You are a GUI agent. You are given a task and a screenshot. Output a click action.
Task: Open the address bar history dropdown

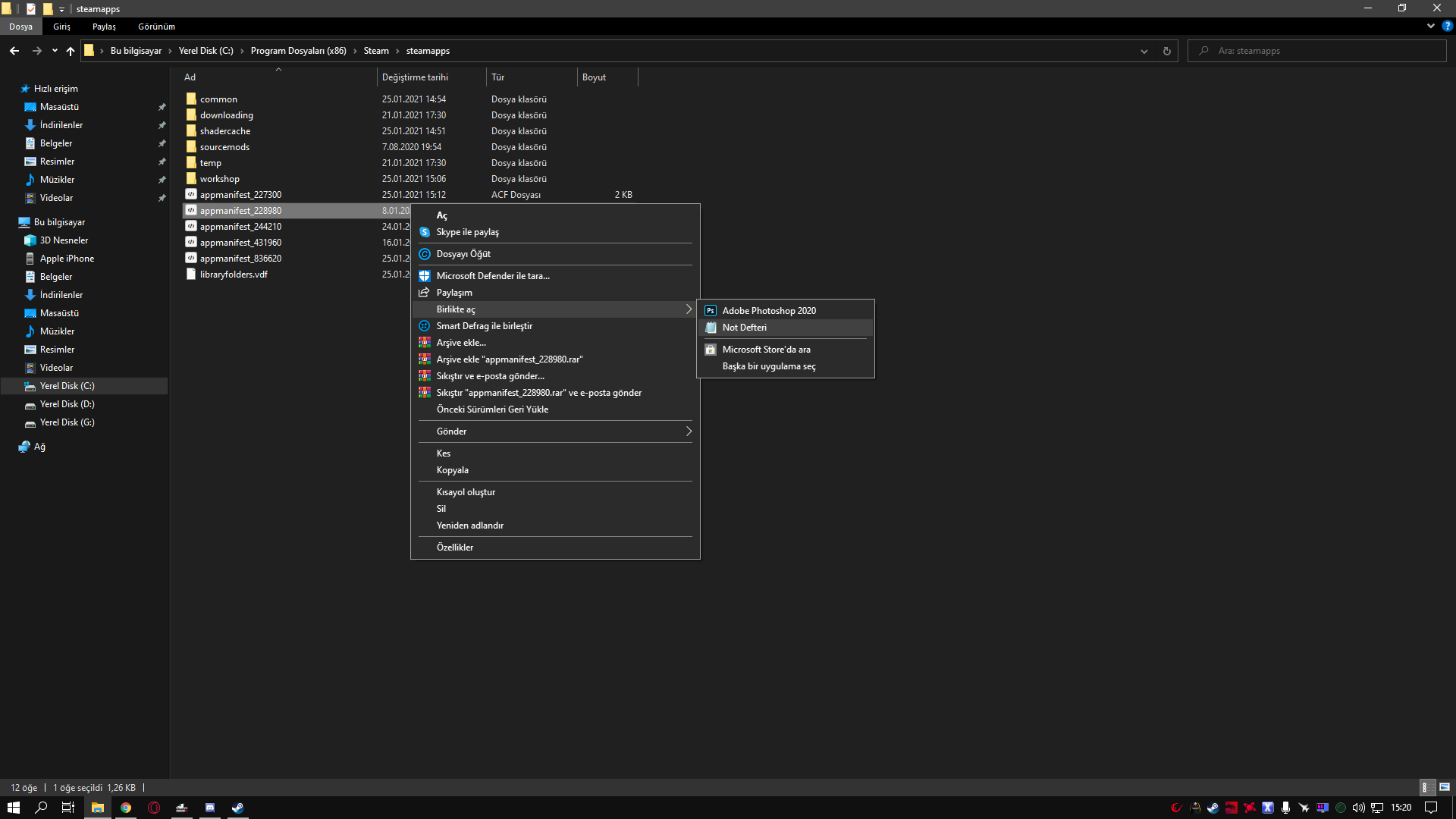click(x=1144, y=51)
